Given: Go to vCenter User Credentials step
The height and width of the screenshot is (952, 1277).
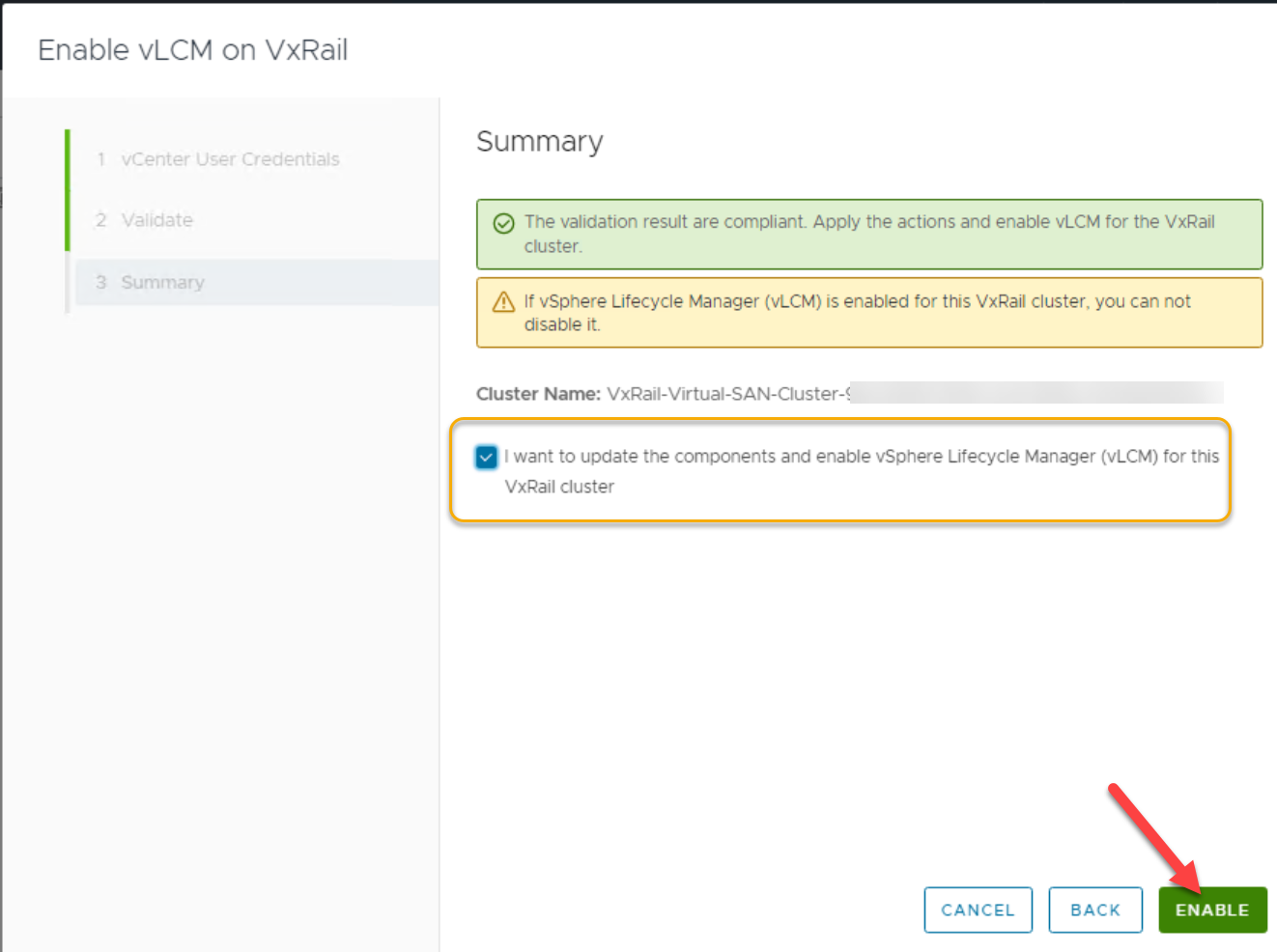Looking at the screenshot, I should tap(230, 159).
